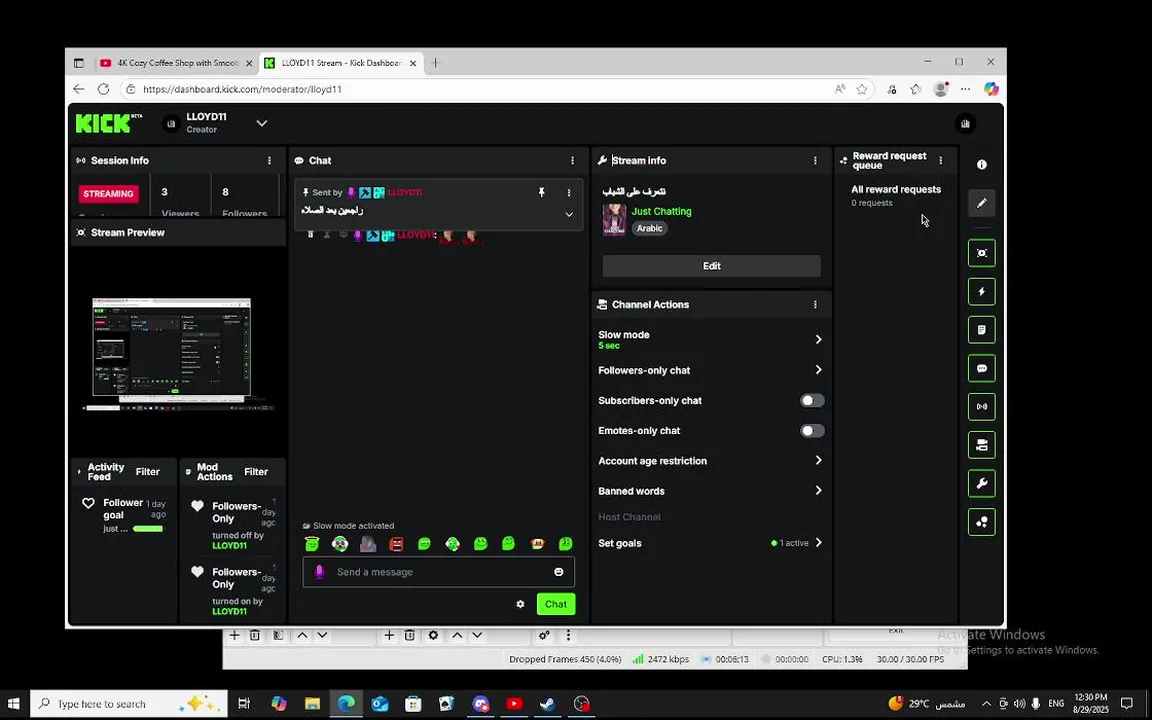Screen dimensions: 1152x720
Task: Click the Windows taskbar search box
Action: 129,704
